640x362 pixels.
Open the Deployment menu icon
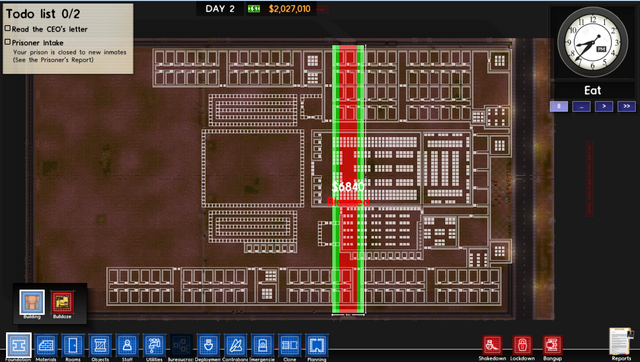tap(208, 345)
